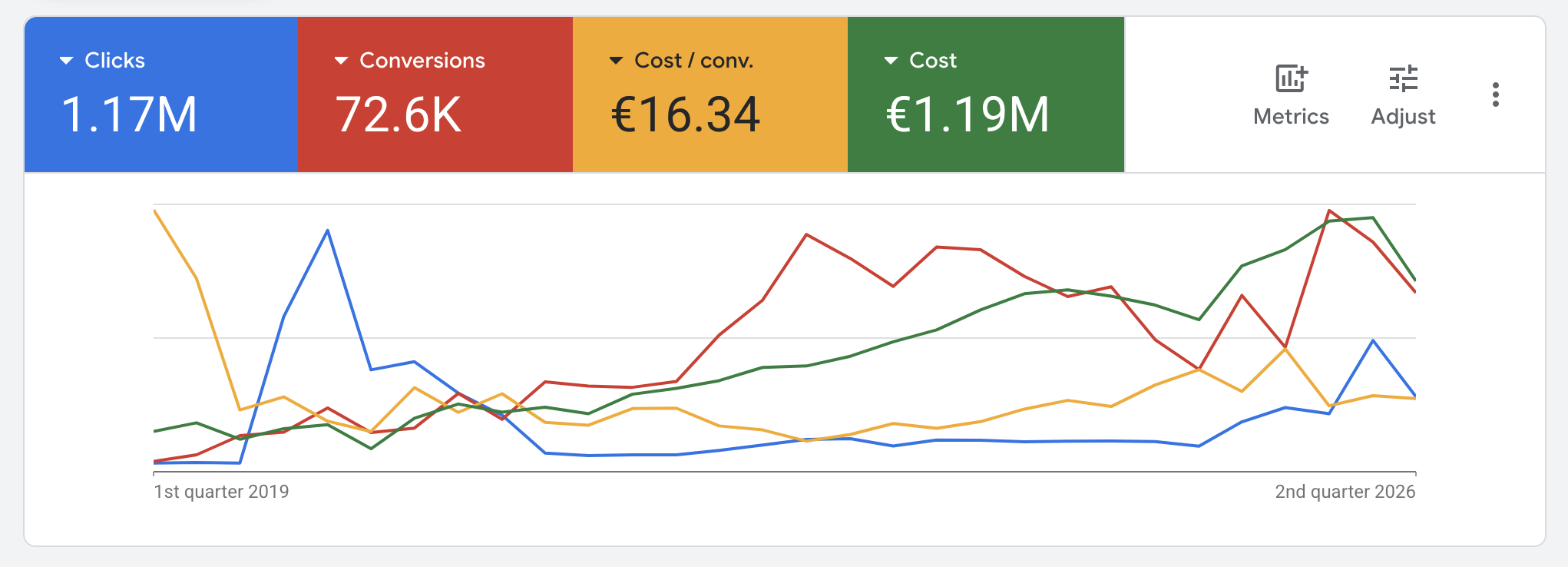1568x567 pixels.
Task: Click the Clicks label text
Action: point(114,60)
